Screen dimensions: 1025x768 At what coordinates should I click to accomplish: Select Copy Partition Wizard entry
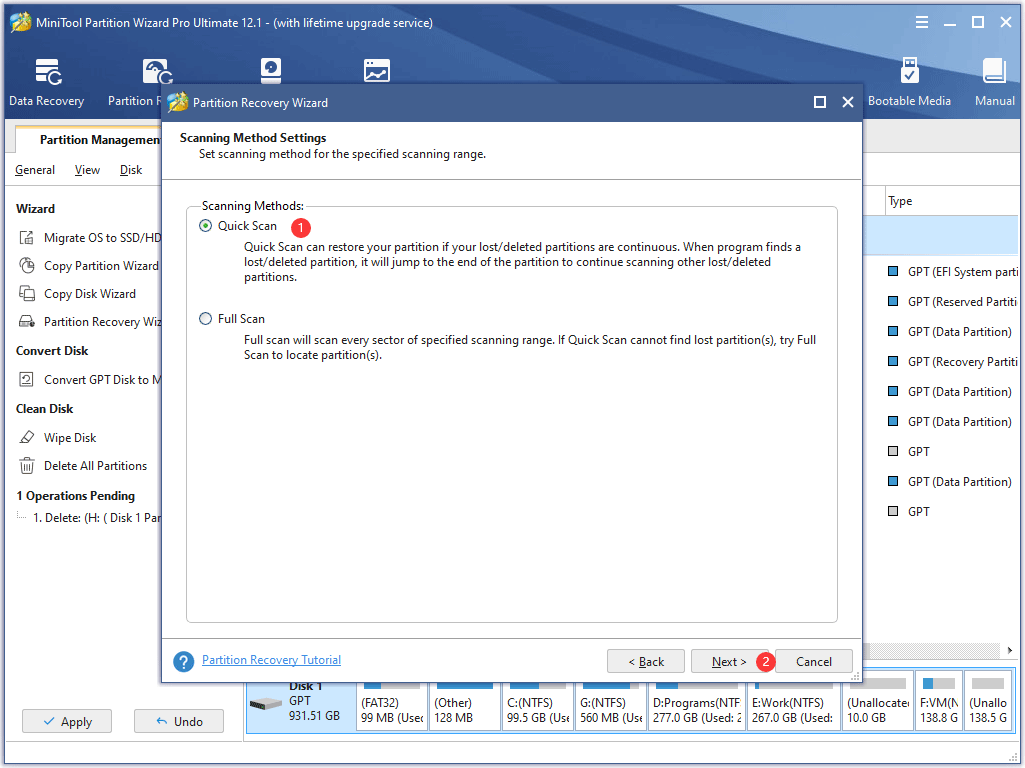[x=101, y=265]
